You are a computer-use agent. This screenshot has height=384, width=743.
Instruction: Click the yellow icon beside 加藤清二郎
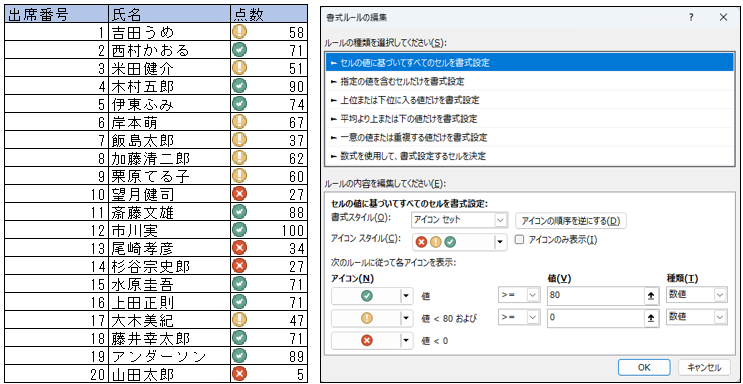[240, 158]
